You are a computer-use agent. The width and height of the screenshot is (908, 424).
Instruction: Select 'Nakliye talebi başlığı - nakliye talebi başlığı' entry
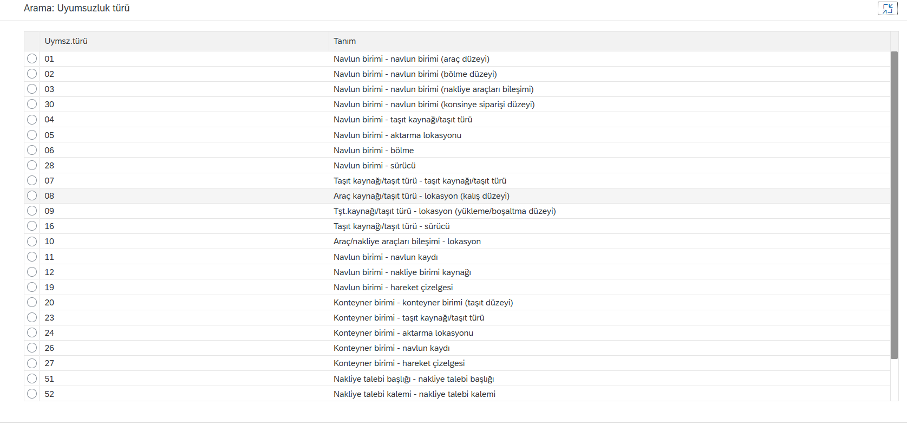click(414, 378)
